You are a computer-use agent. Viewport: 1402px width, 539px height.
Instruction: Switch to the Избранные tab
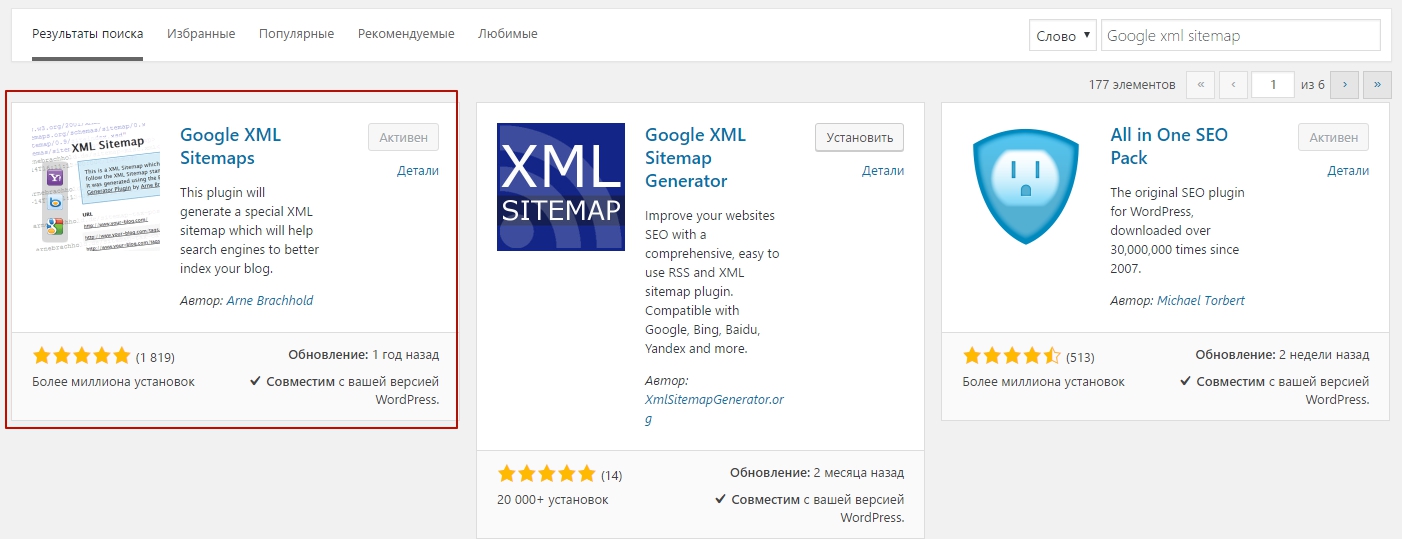click(201, 34)
